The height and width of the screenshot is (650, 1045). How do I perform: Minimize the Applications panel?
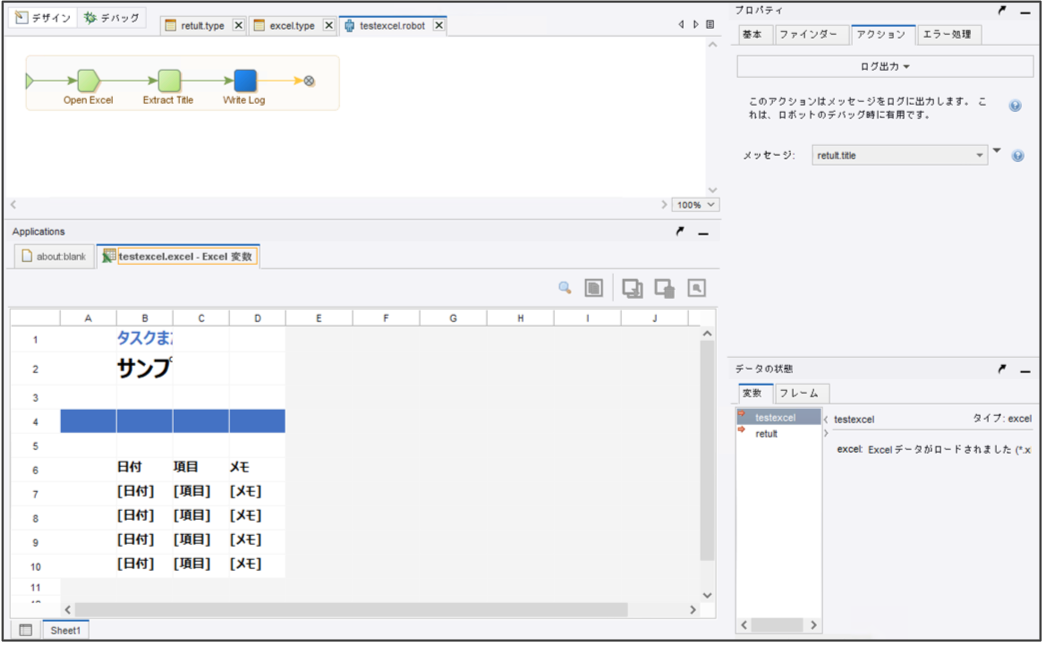[703, 233]
